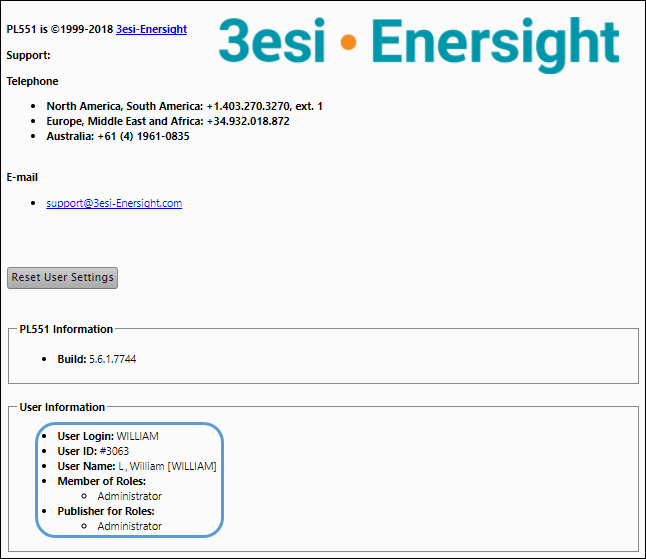The height and width of the screenshot is (559, 646).
Task: Click the Build 5.6.1.7744 version text
Action: point(96,359)
